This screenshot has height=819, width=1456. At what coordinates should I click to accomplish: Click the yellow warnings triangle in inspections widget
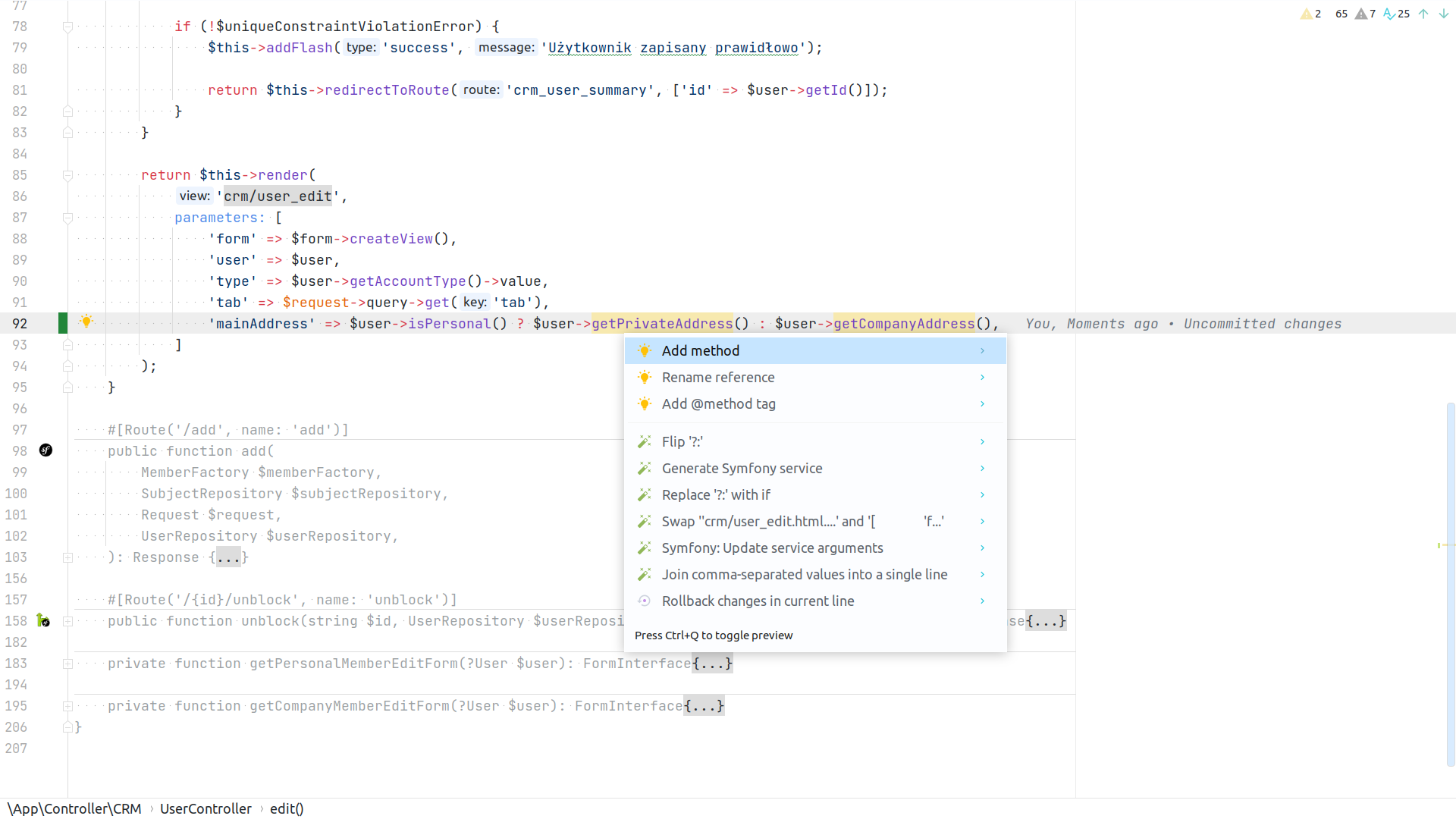(x=1308, y=14)
